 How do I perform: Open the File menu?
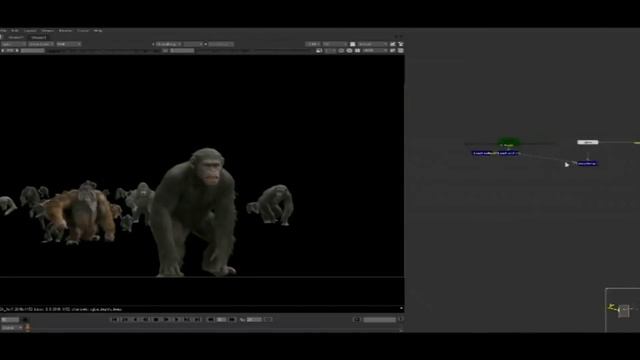(x=3, y=31)
